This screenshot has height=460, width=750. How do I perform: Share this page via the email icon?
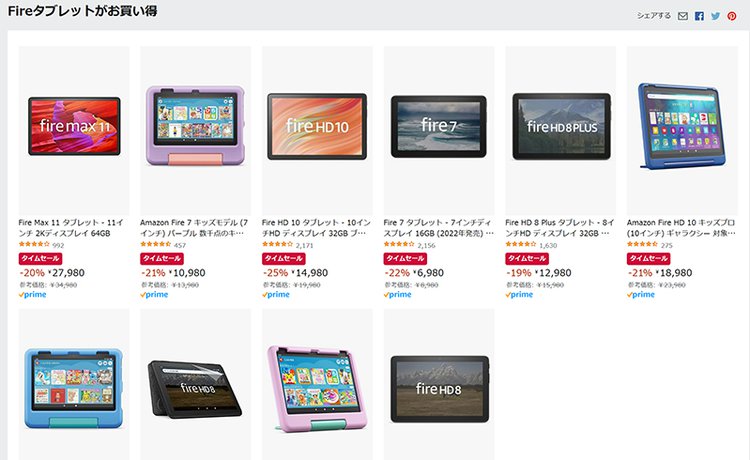(x=683, y=16)
